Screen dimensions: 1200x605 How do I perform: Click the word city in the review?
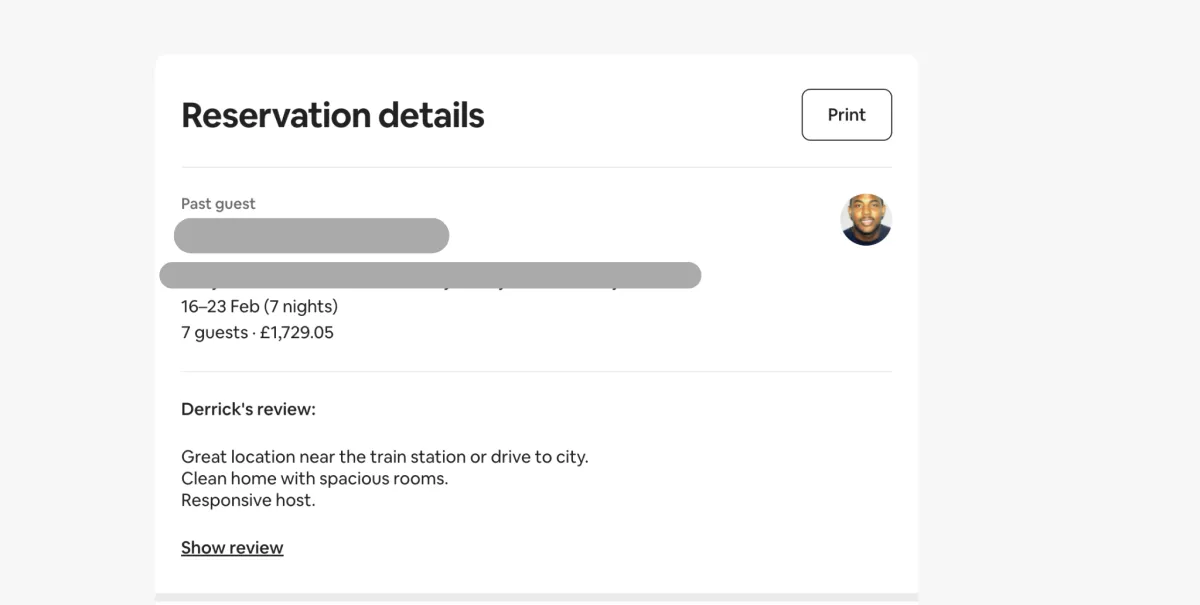click(x=570, y=457)
